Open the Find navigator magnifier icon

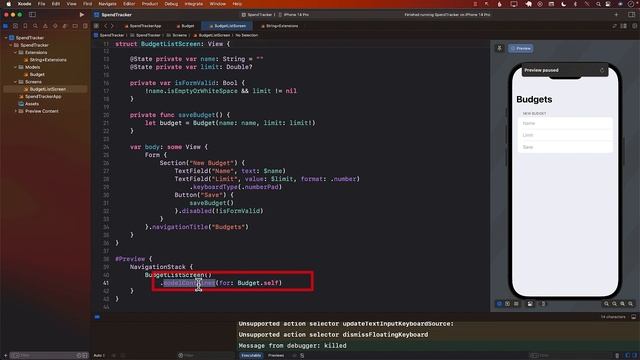pos(36,26)
